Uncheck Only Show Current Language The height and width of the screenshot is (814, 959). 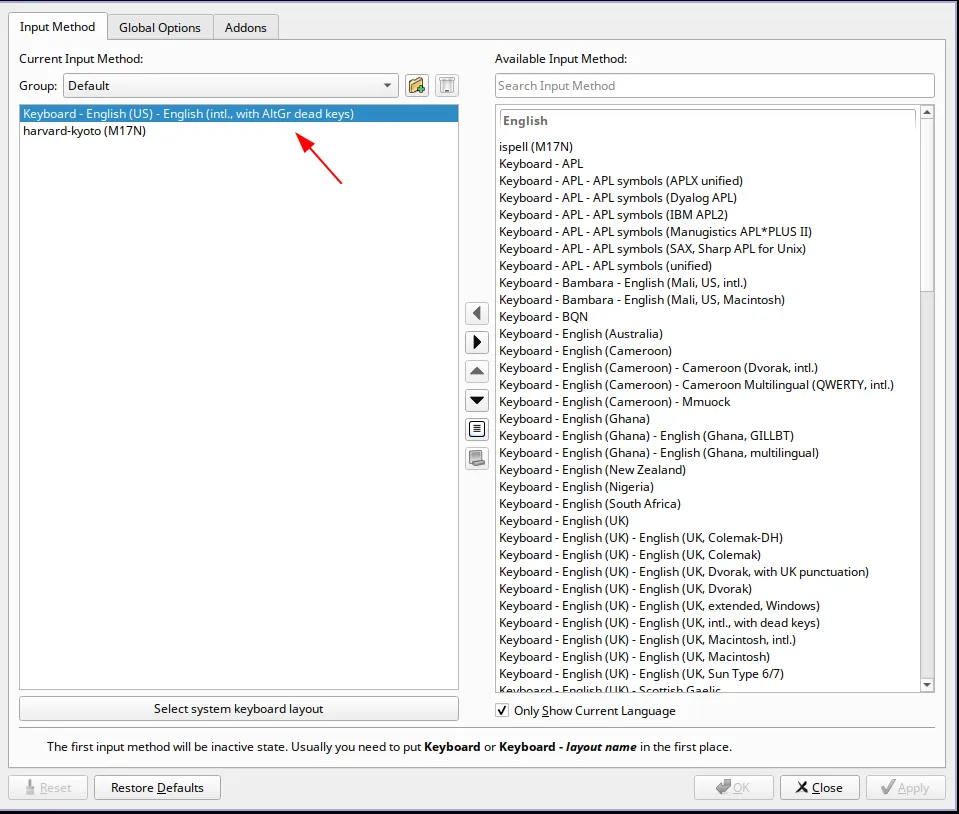pos(501,710)
